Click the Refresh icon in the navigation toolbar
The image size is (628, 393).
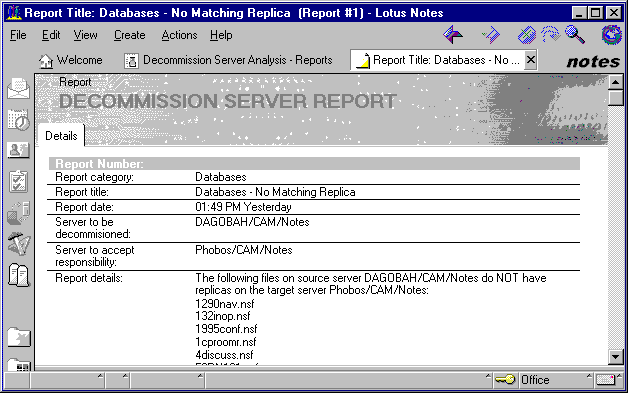click(x=550, y=34)
